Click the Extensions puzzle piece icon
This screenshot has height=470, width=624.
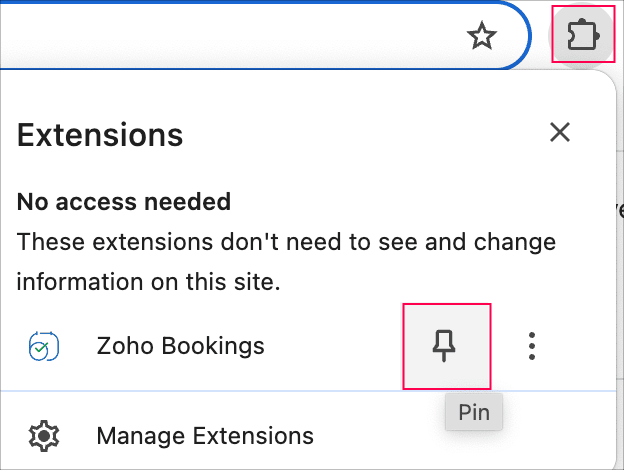(x=581, y=37)
